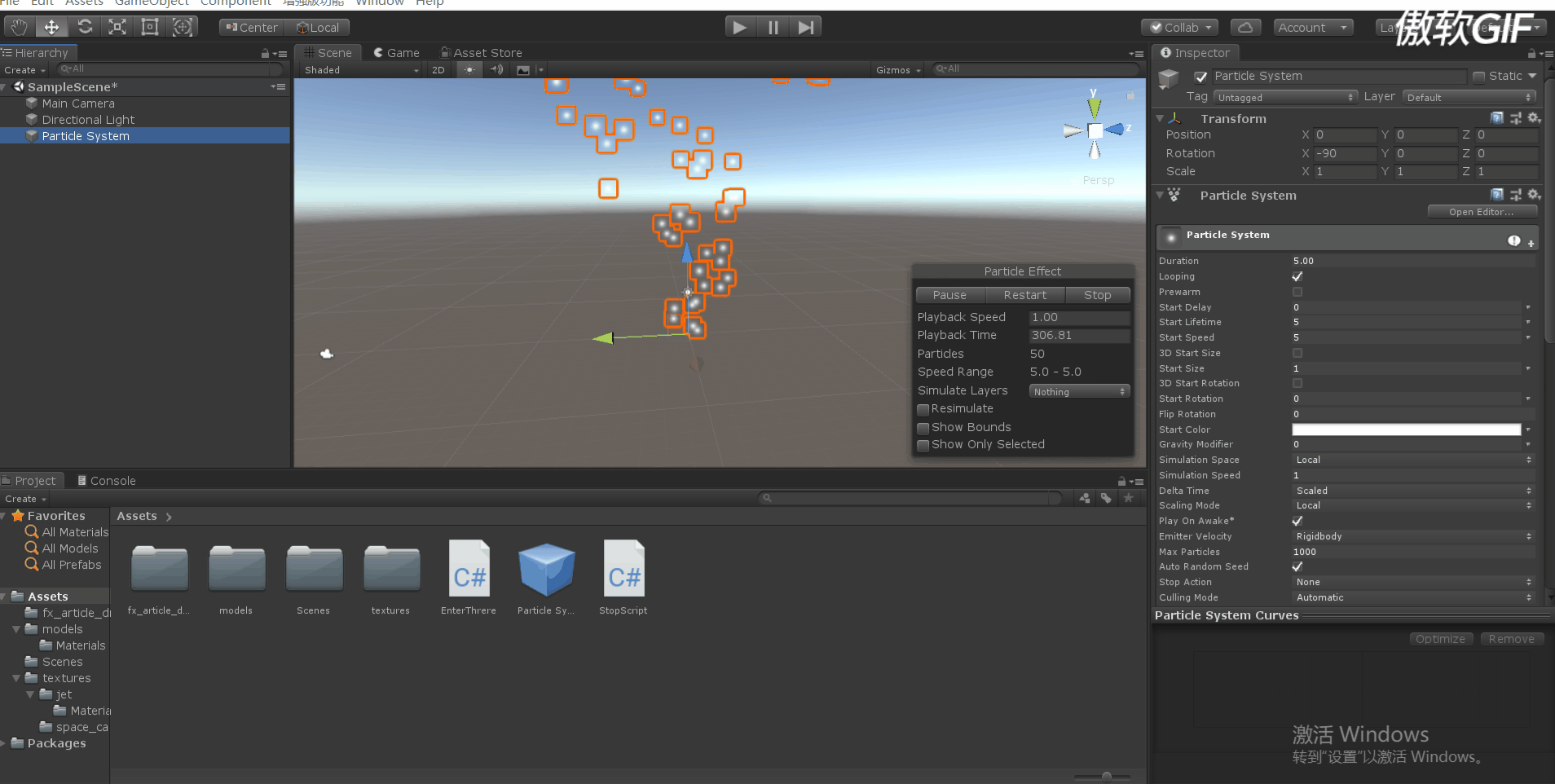The image size is (1555, 784).
Task: Pause the particle effect
Action: pos(950,295)
